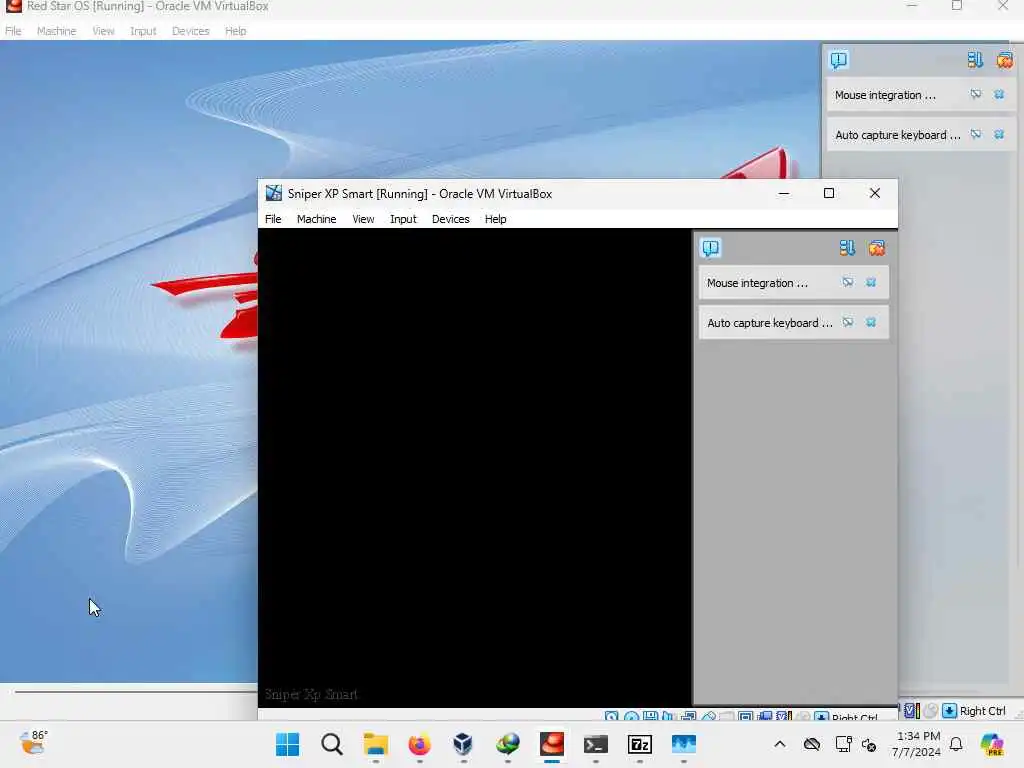Open Devices menu in Sniper XP Smart window
Screen dimensions: 1024x768
click(451, 219)
